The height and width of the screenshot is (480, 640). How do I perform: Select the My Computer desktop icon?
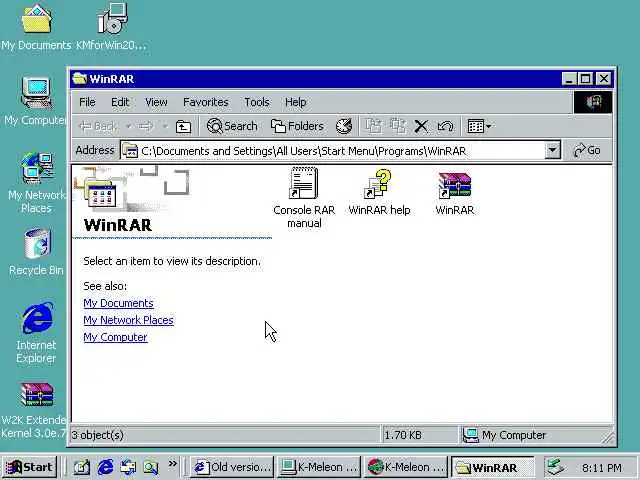pos(36,101)
